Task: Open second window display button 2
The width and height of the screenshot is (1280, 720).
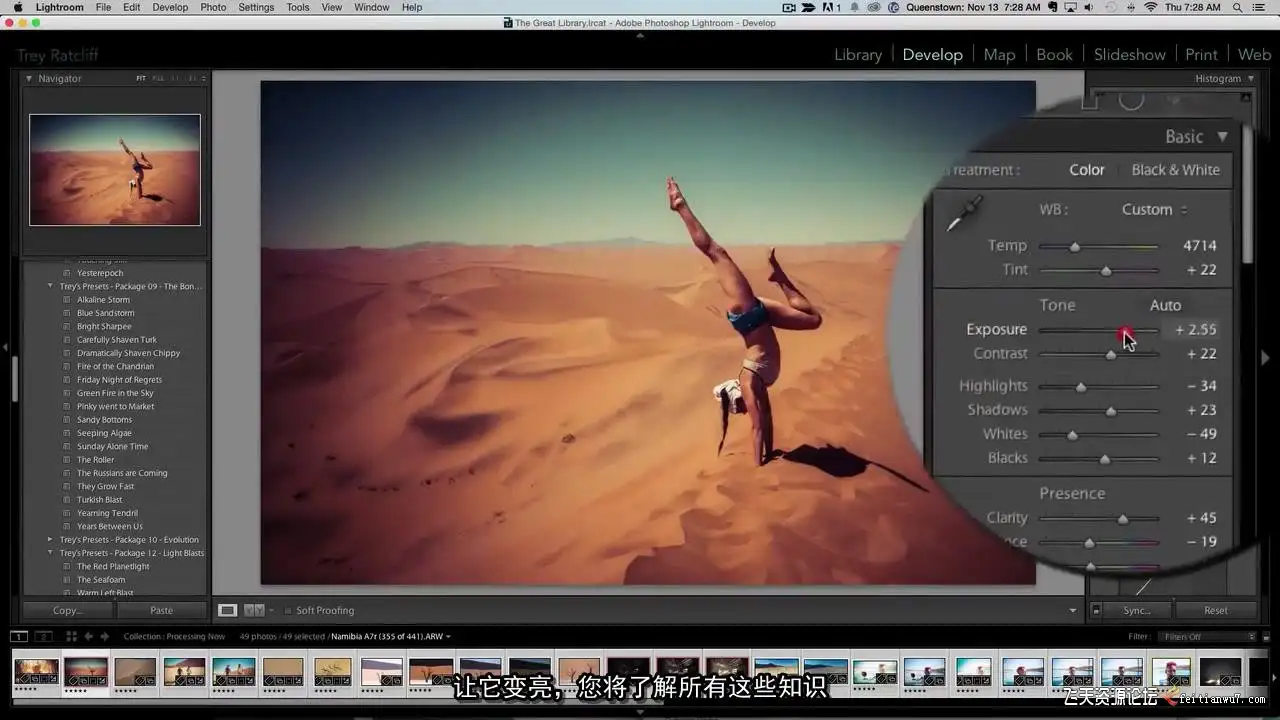Action: pos(43,636)
